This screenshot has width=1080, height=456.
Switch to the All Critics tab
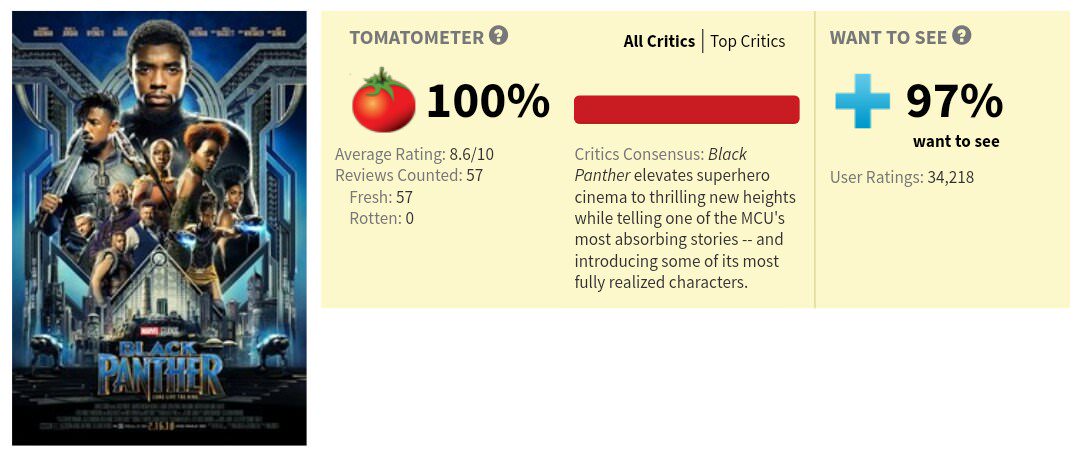coord(659,41)
